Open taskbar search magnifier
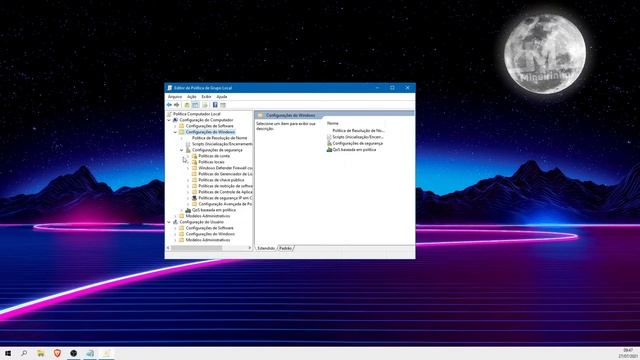 [x=24, y=353]
